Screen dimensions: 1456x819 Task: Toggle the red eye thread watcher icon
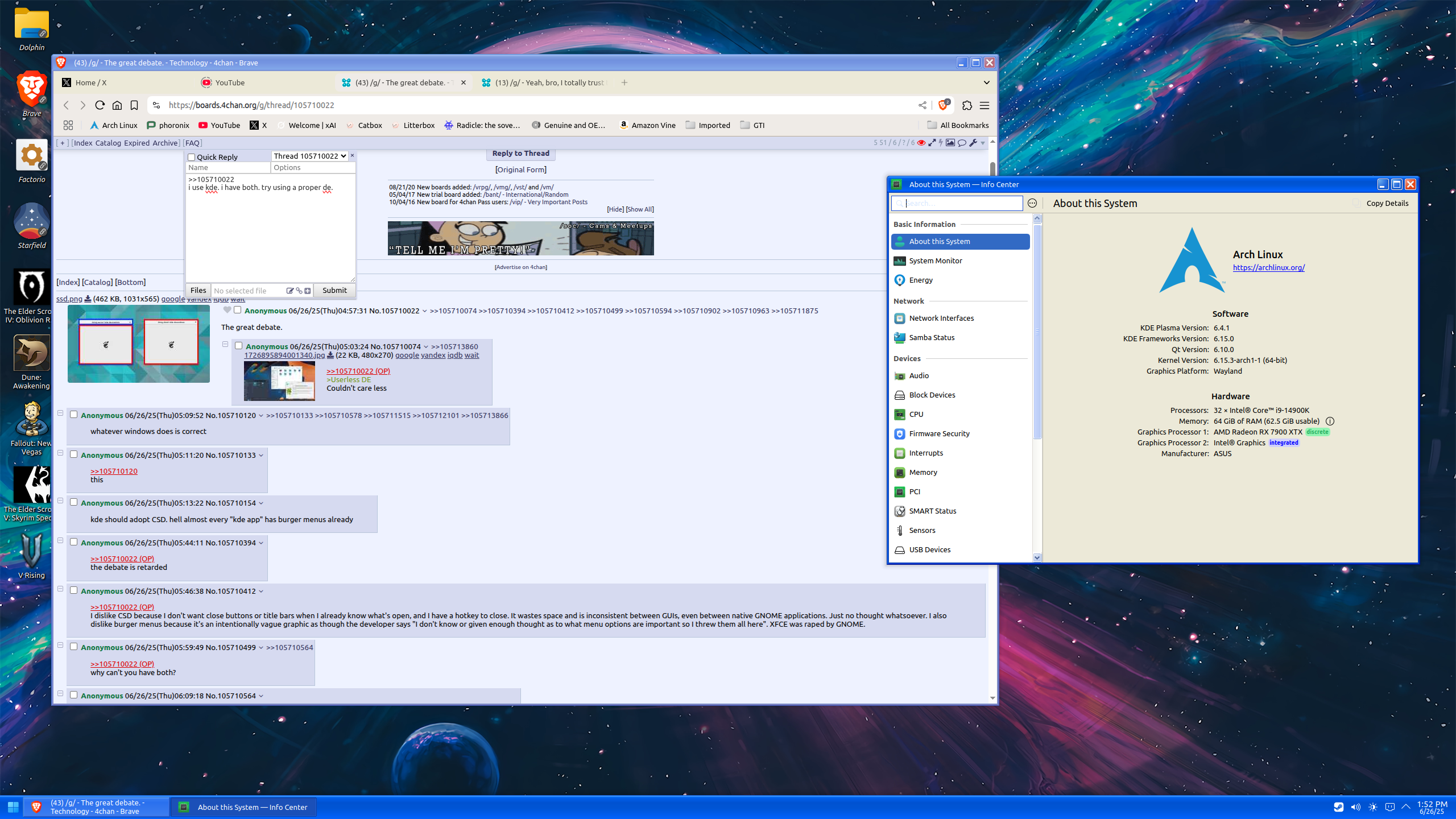921,143
